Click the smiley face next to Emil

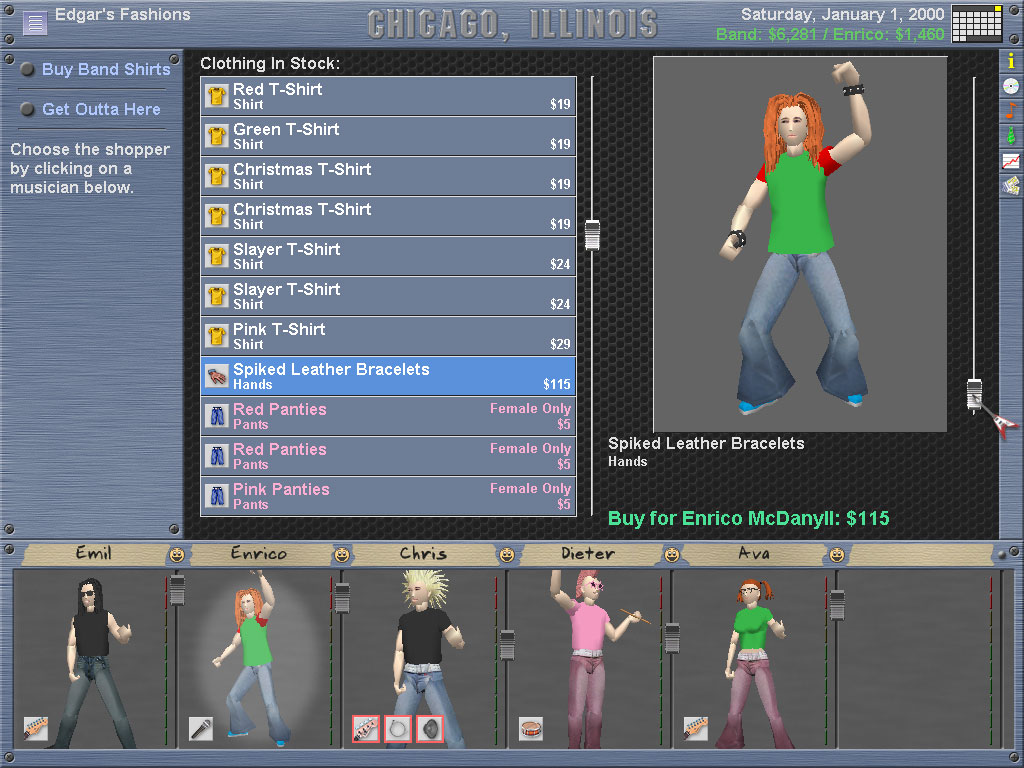click(x=176, y=554)
